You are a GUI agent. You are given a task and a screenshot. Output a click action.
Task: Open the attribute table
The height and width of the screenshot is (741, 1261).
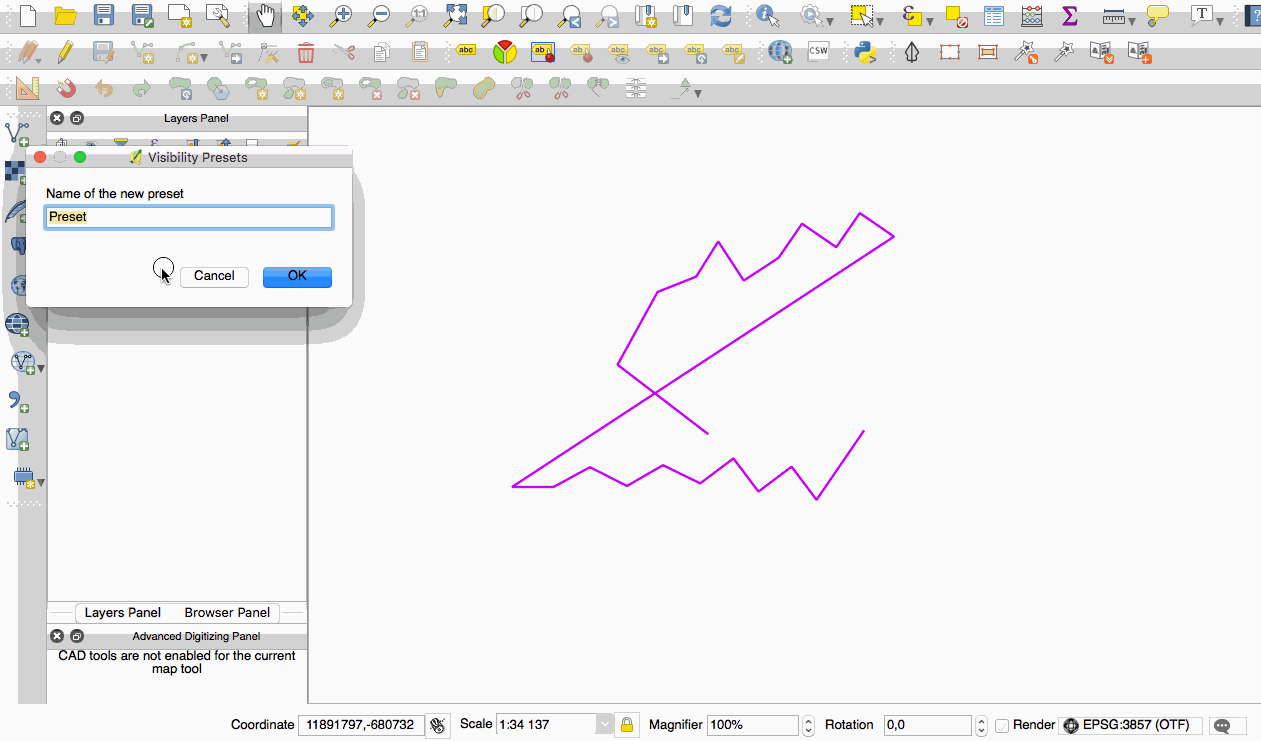coord(994,16)
